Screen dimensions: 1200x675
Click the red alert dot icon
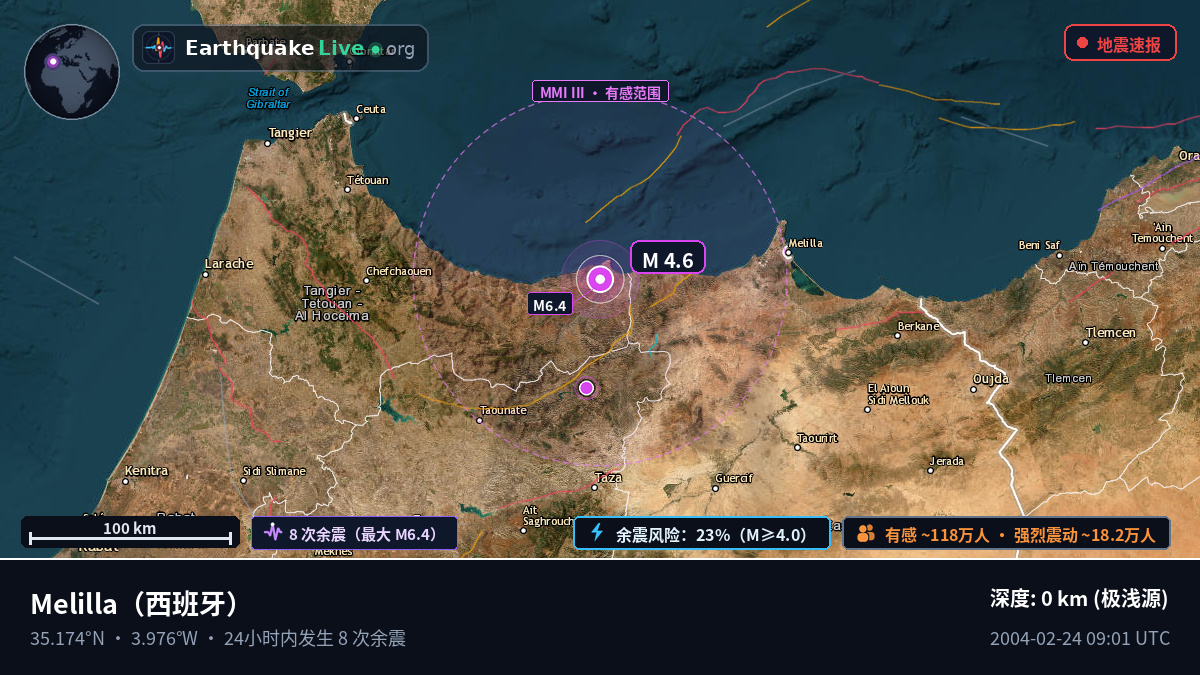pos(1082,43)
